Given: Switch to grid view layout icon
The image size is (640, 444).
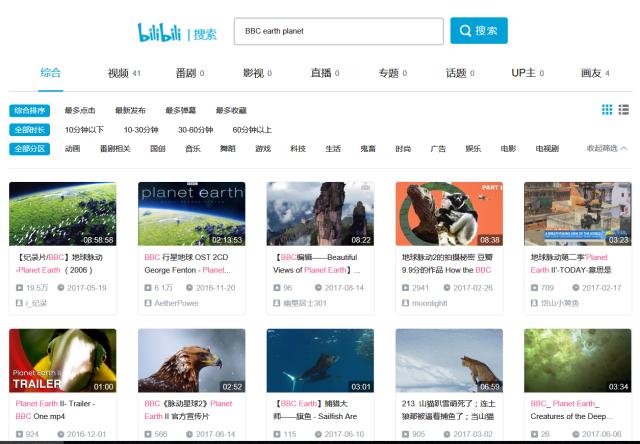Looking at the screenshot, I should pos(607,109).
